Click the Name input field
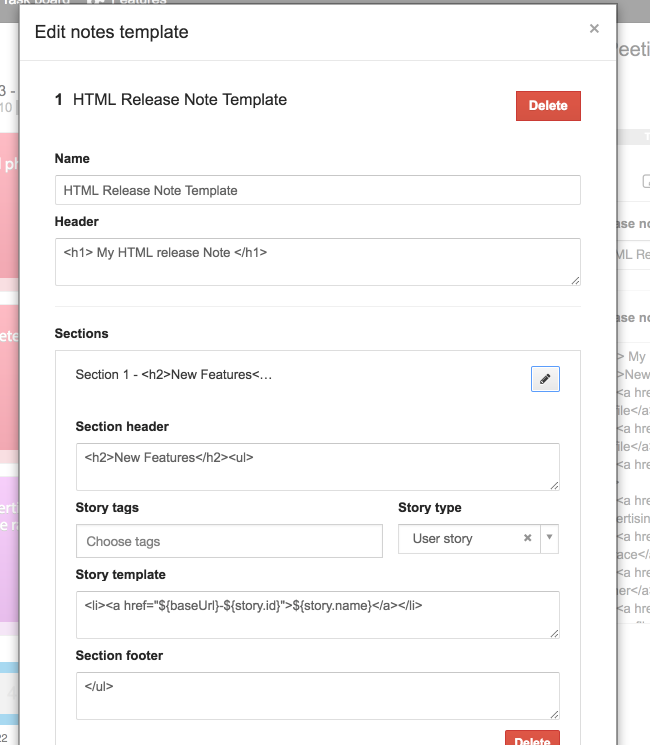650x745 pixels. pos(317,190)
